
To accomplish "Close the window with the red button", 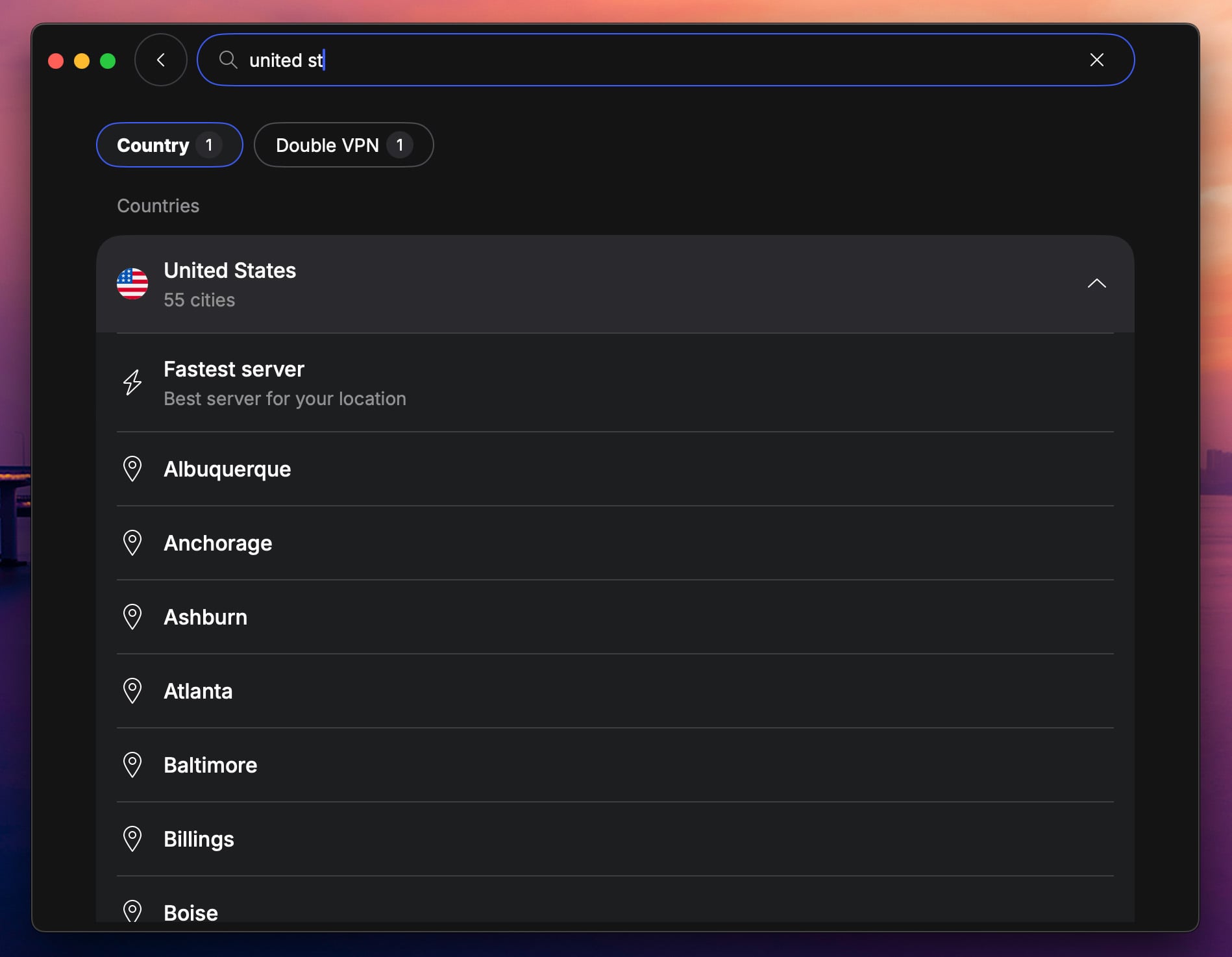I will click(x=56, y=61).
